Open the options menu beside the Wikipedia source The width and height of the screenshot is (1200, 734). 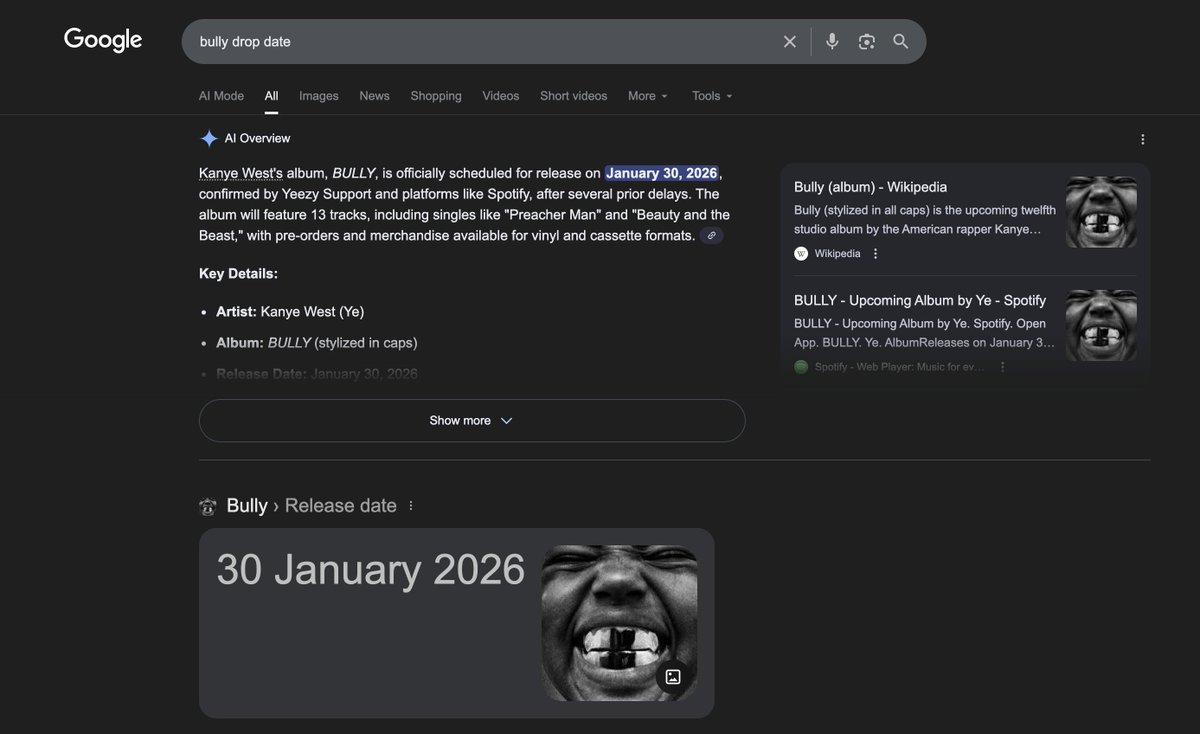[x=875, y=253]
